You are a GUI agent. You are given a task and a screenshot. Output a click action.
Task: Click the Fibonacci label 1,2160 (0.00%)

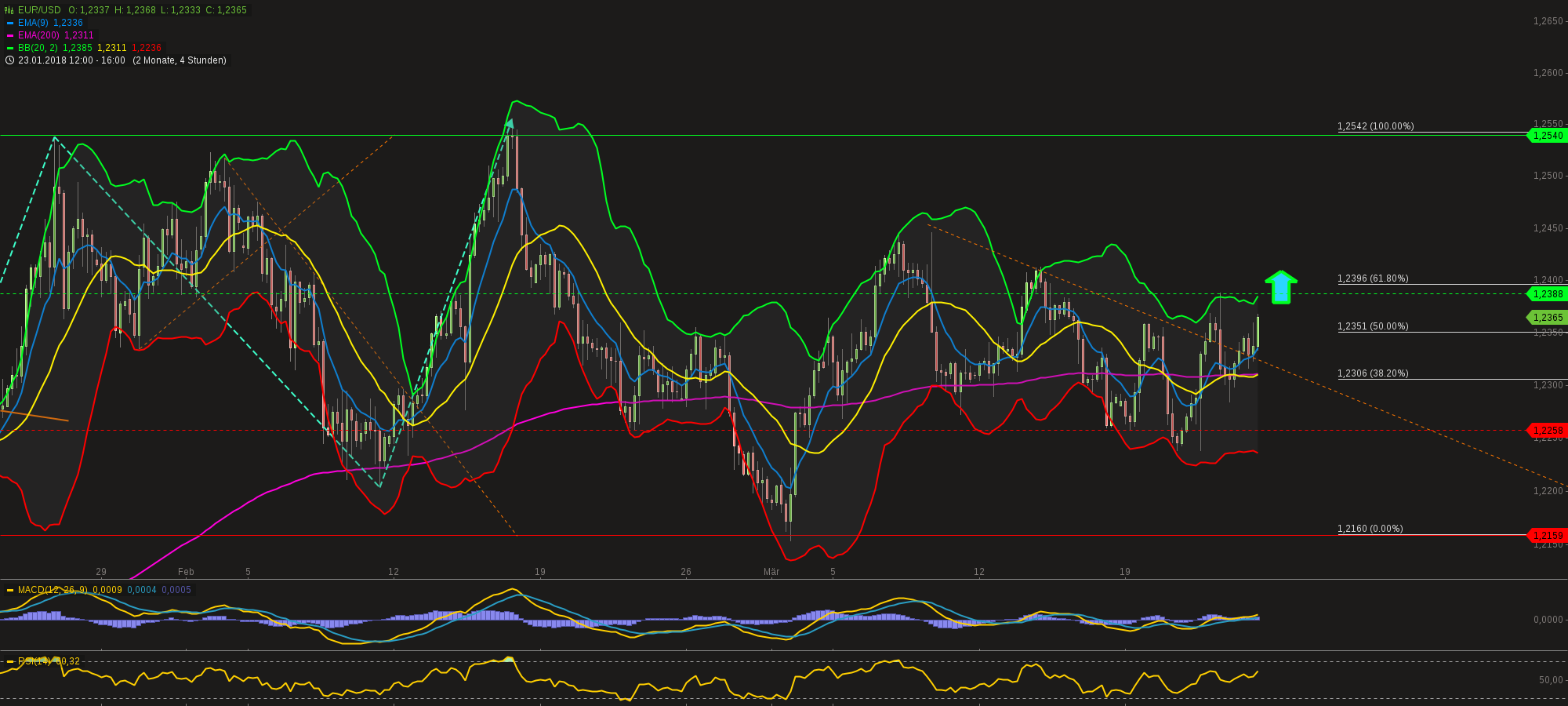point(1370,529)
